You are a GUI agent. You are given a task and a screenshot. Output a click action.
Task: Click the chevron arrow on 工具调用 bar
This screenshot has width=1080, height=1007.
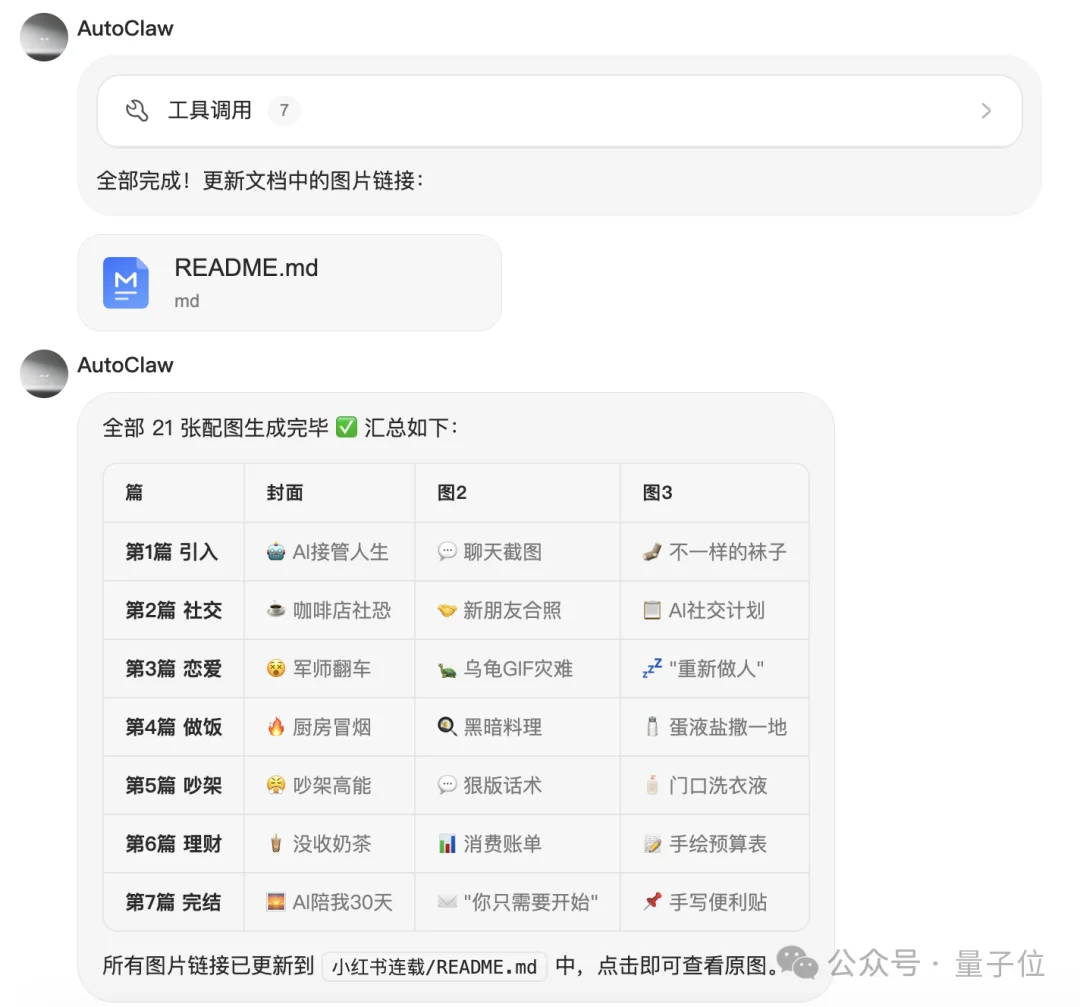click(x=986, y=110)
